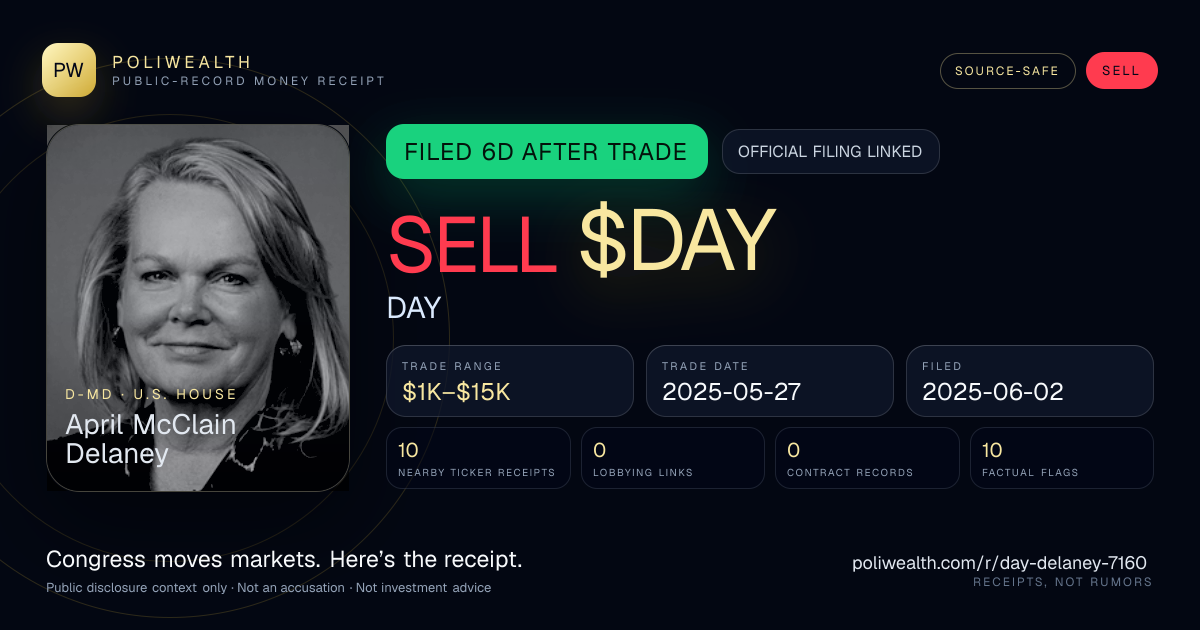This screenshot has height=630, width=1200.
Task: Select the Lobbying Links stat tile
Action: click(673, 458)
